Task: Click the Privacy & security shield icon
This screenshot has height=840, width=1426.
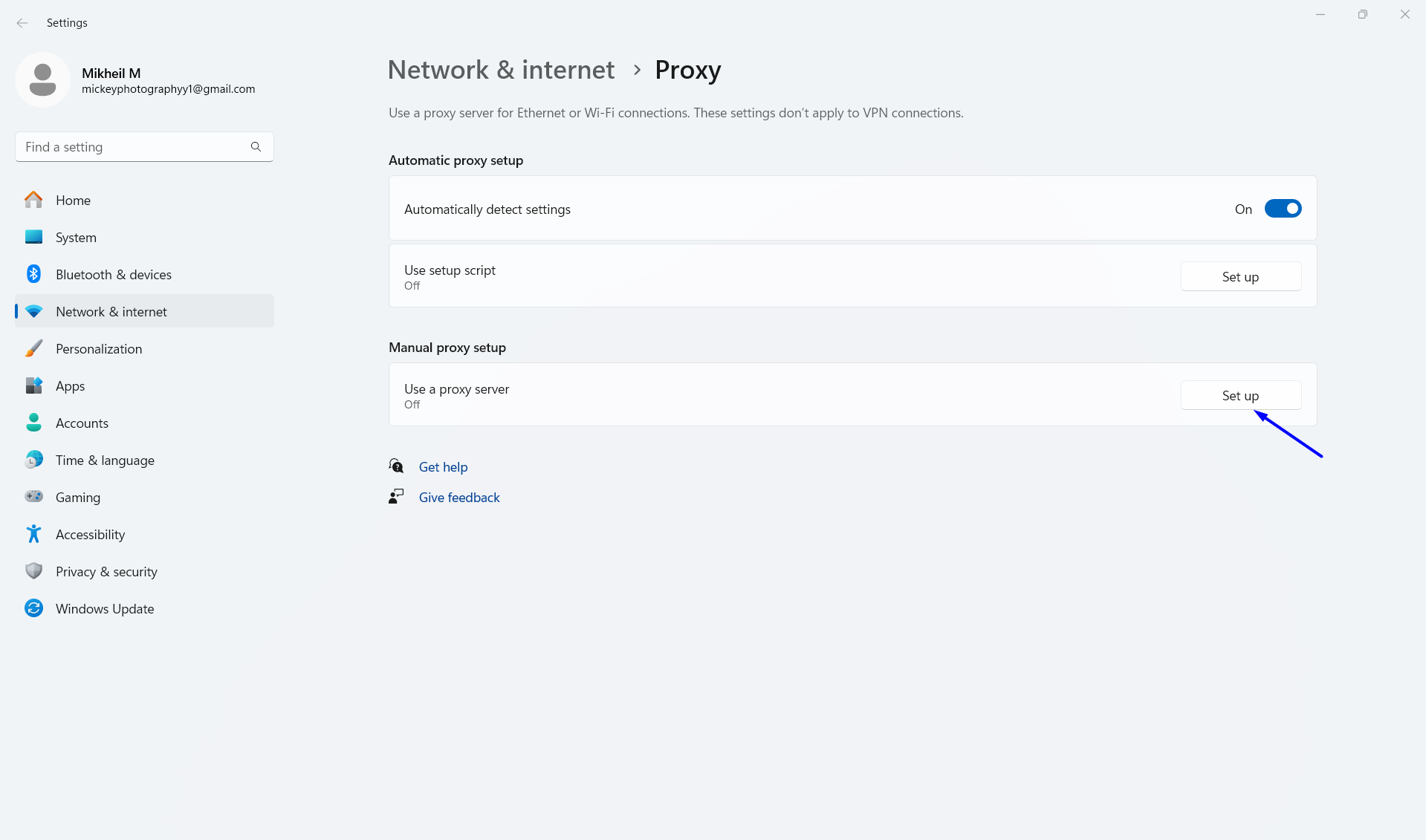Action: coord(34,570)
